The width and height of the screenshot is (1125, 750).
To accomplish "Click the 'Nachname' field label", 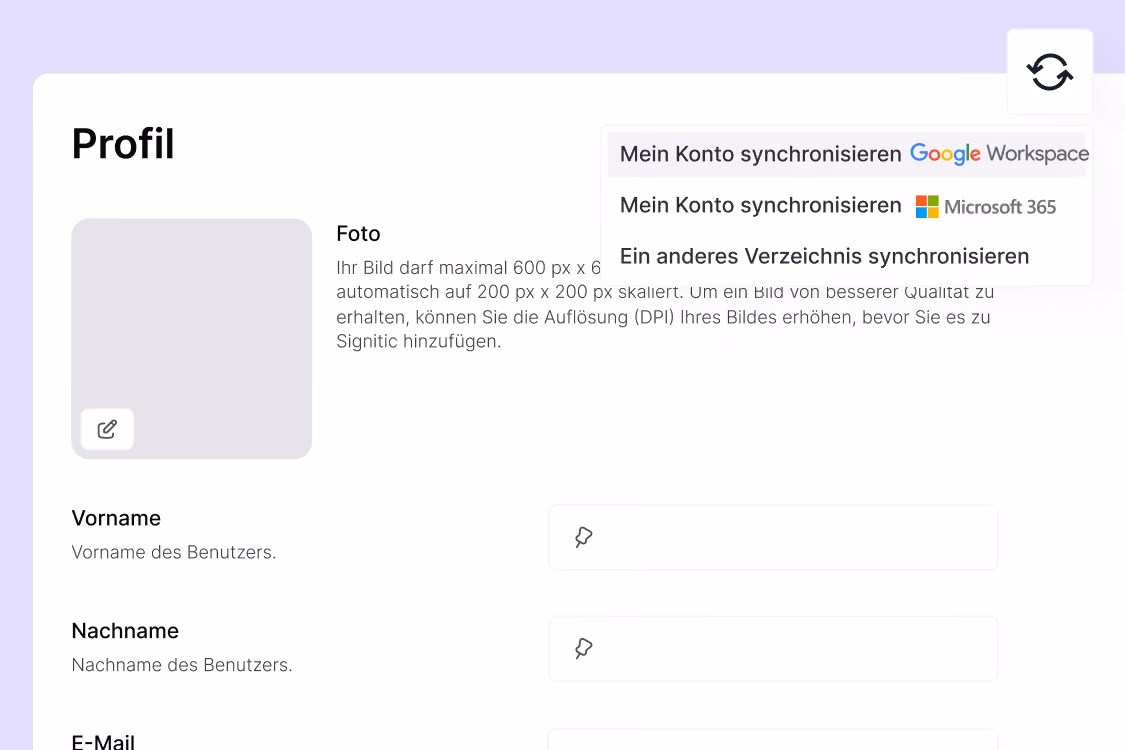I will (x=126, y=631).
